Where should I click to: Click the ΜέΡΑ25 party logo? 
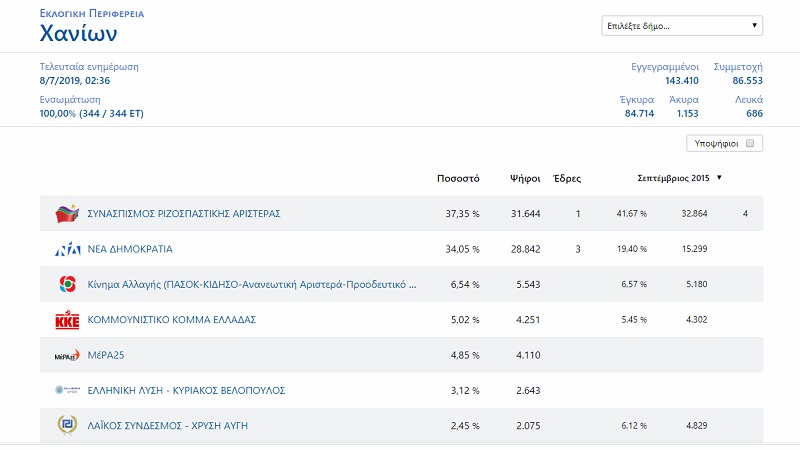(x=67, y=355)
